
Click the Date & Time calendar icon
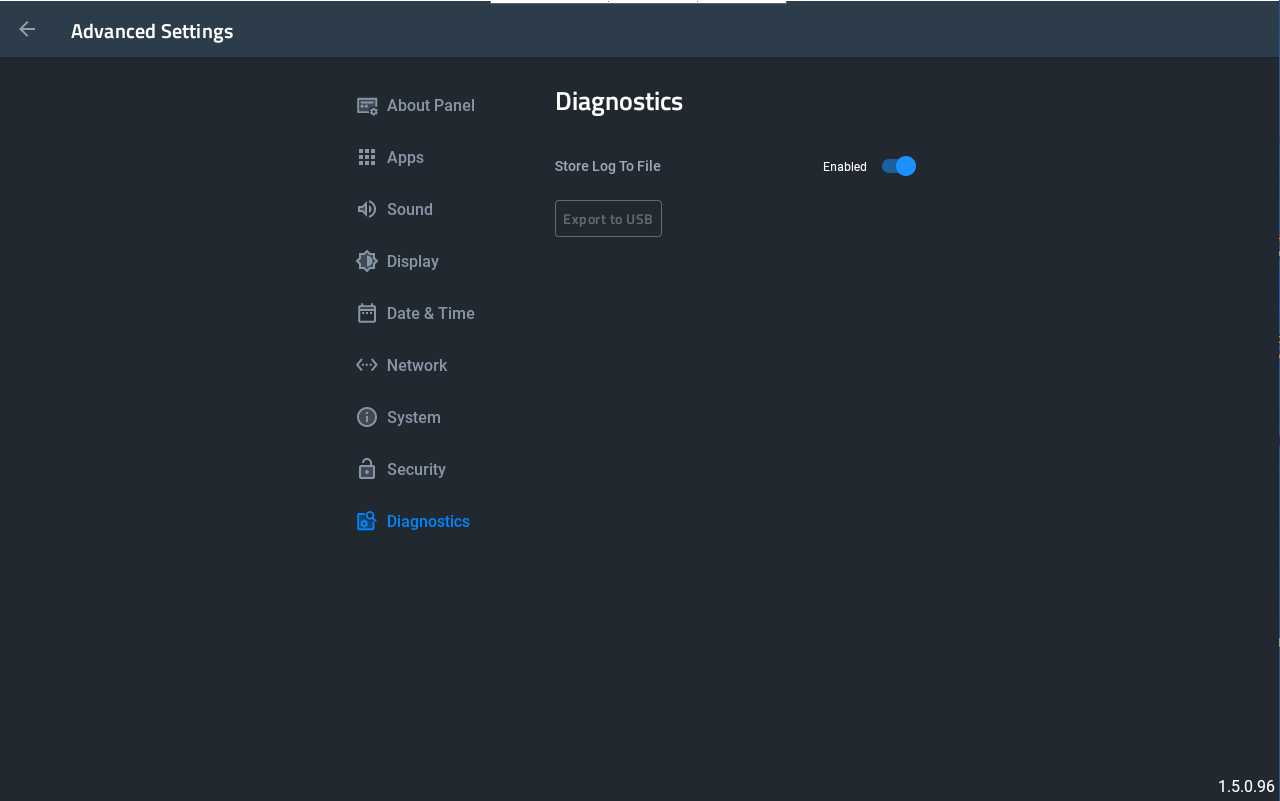click(x=367, y=313)
